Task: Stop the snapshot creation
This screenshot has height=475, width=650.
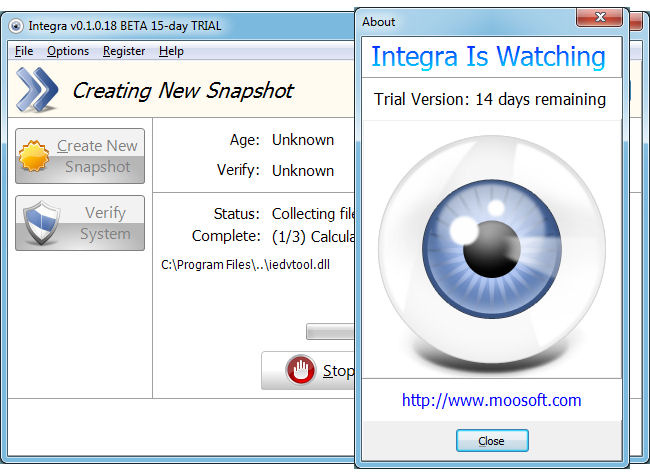Action: click(x=308, y=371)
